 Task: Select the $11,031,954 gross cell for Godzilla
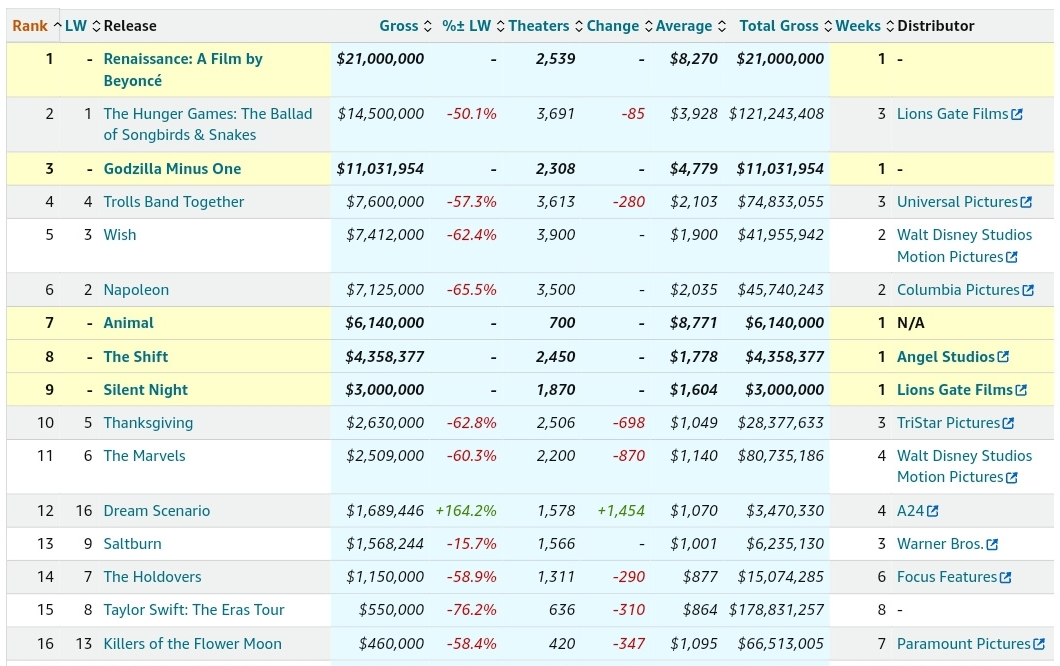(380, 169)
